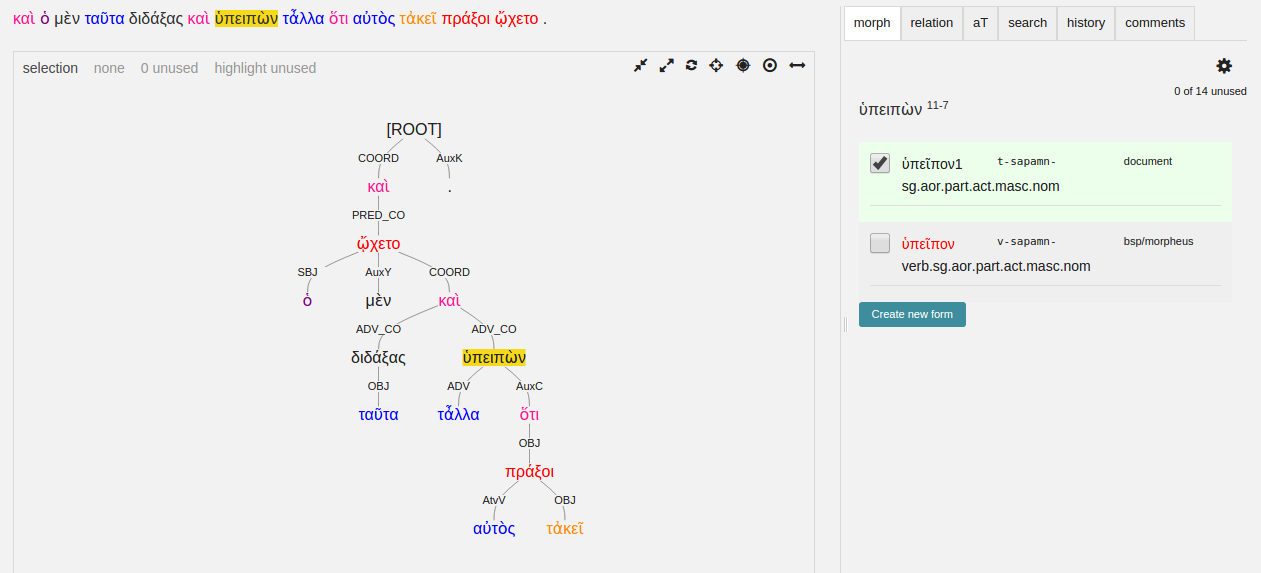Check the ὑπεῖπον1 document form checkbox
1261x573 pixels.
[x=880, y=163]
